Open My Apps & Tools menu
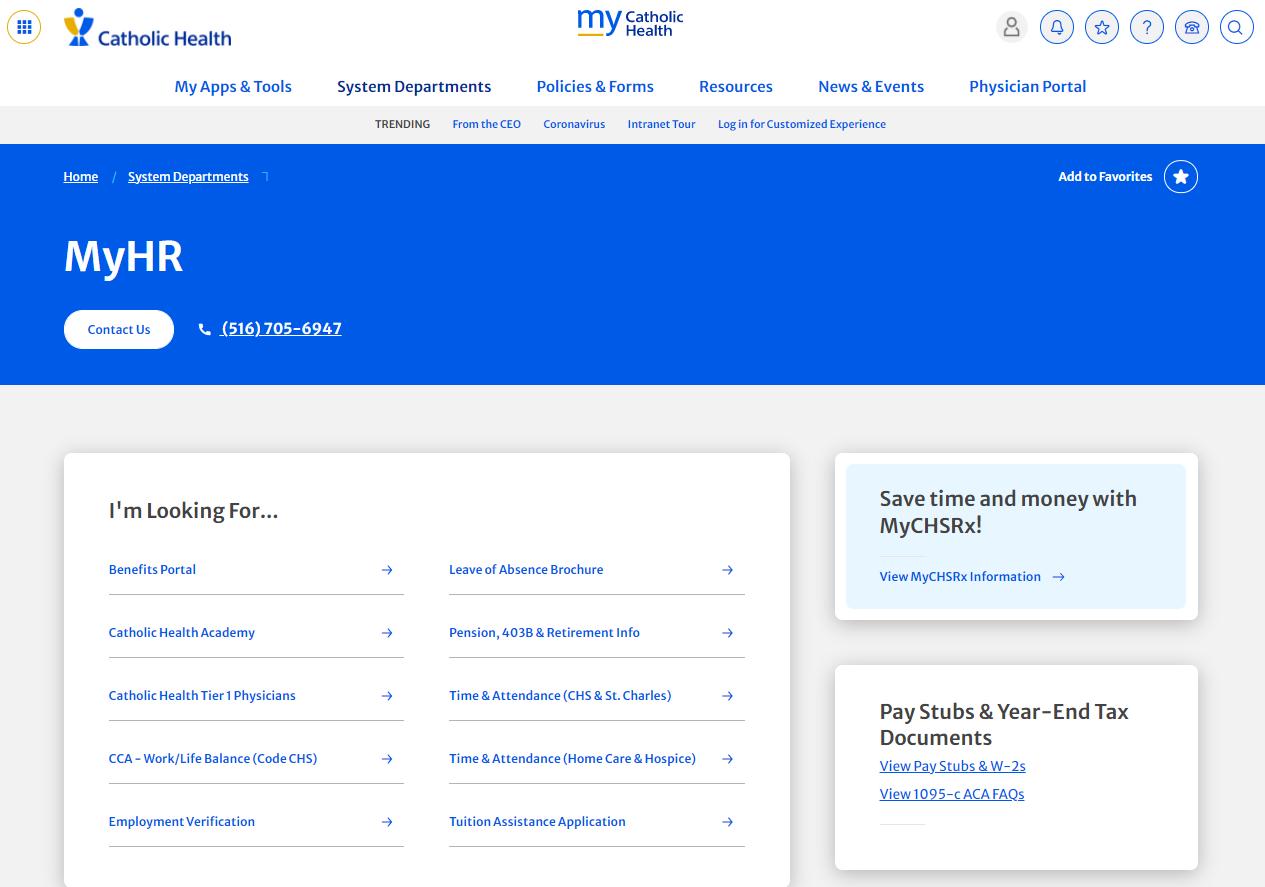 233,87
